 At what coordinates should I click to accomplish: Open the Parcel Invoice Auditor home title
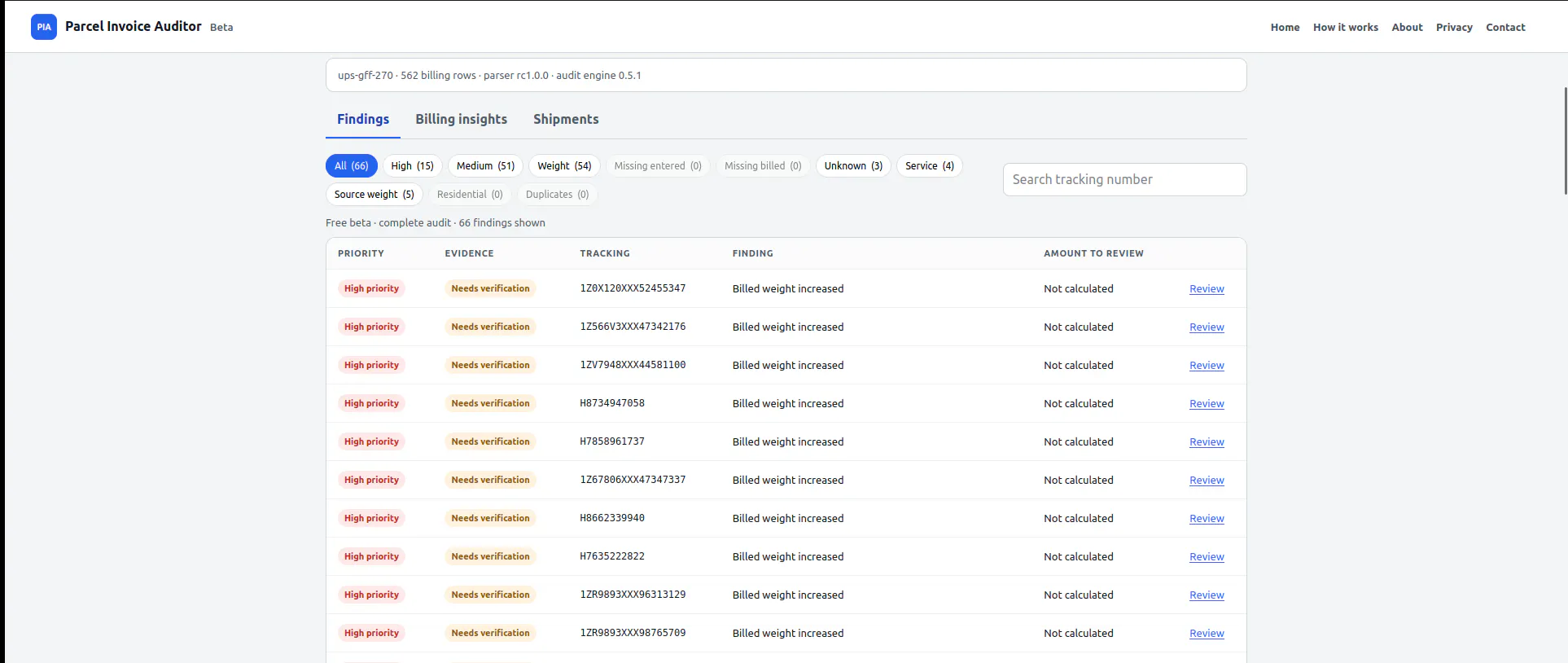pos(133,26)
